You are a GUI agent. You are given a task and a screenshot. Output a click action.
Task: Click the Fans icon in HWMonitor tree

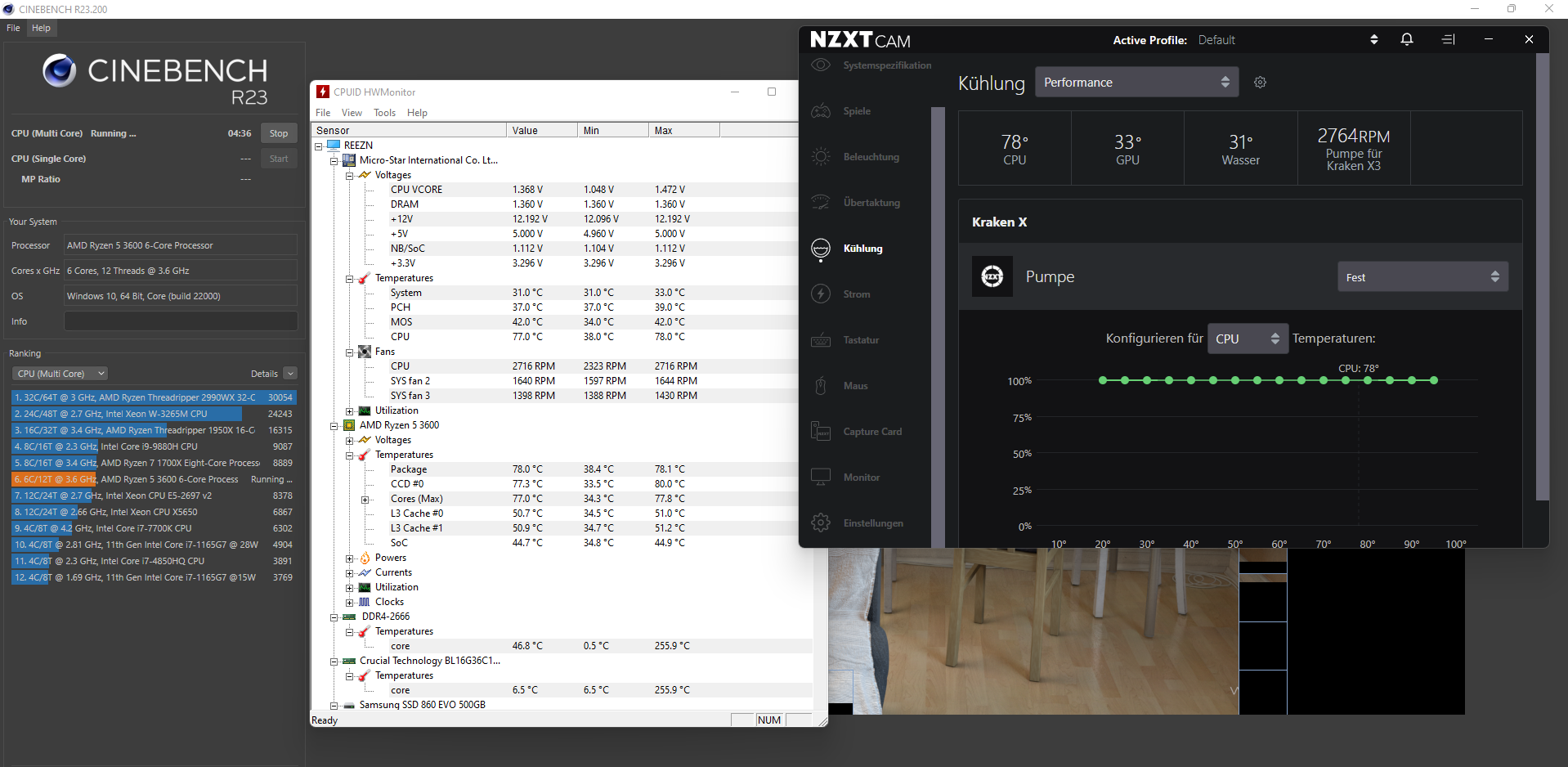click(x=365, y=352)
